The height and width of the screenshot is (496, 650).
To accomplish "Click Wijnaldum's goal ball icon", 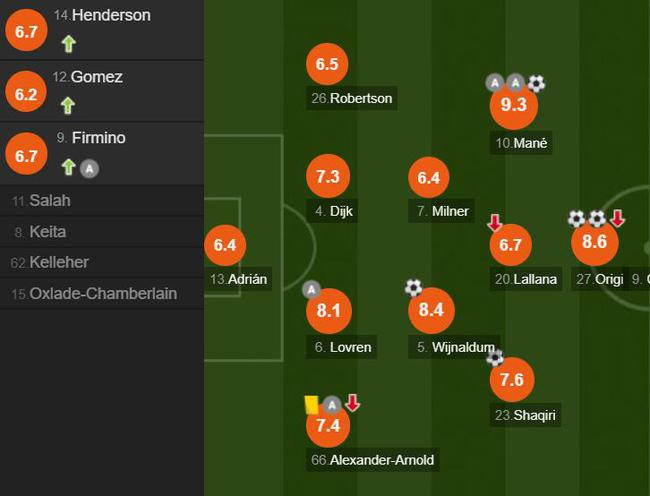I will coord(414,288).
